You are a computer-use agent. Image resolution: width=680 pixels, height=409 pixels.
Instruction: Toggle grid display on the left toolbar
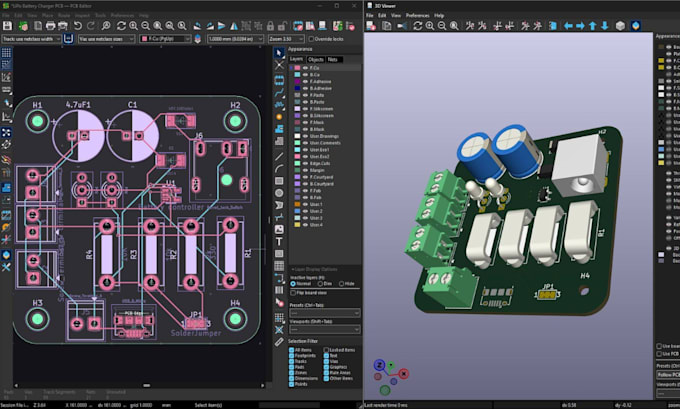[x=6, y=53]
